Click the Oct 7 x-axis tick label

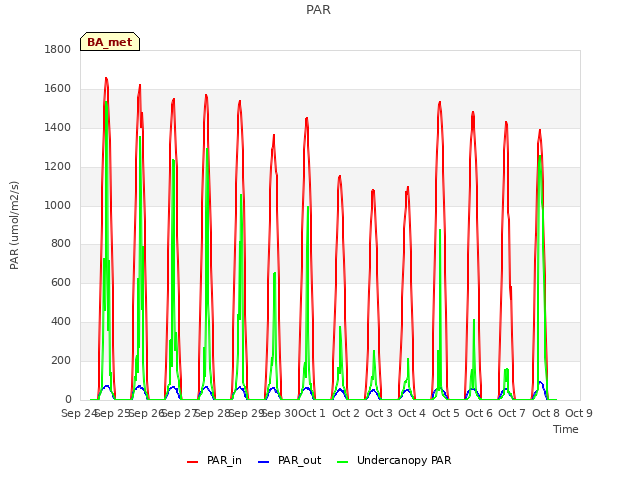pos(512,413)
